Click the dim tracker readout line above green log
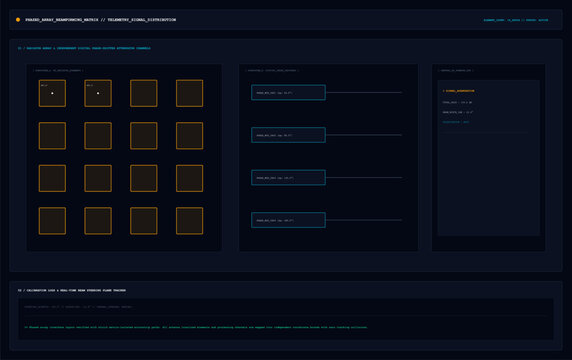This screenshot has height=360, width=572. coord(78,307)
